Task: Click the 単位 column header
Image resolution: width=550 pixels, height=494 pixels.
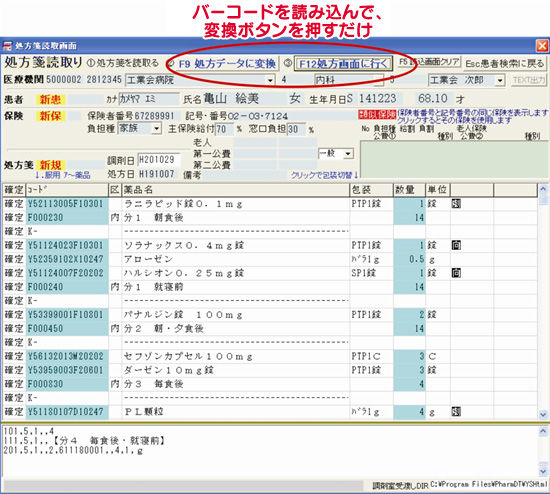Action: coord(438,190)
